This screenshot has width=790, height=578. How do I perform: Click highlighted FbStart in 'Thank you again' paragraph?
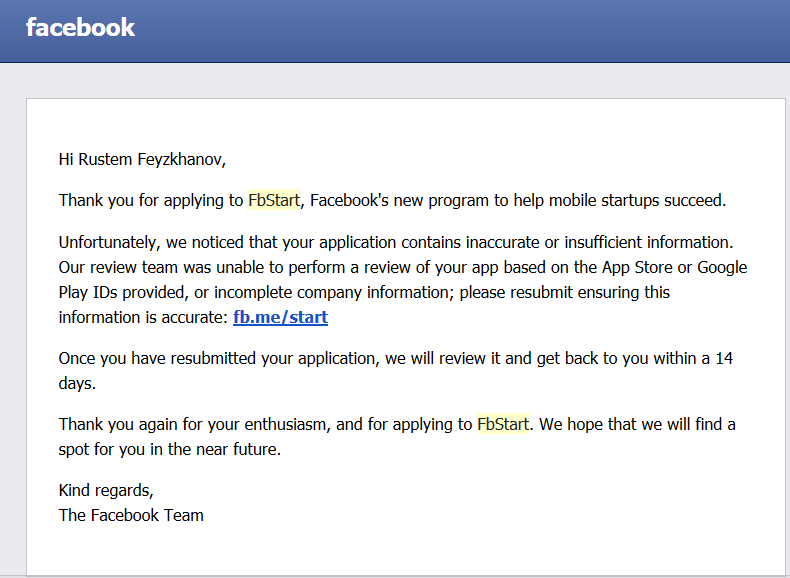click(x=503, y=424)
